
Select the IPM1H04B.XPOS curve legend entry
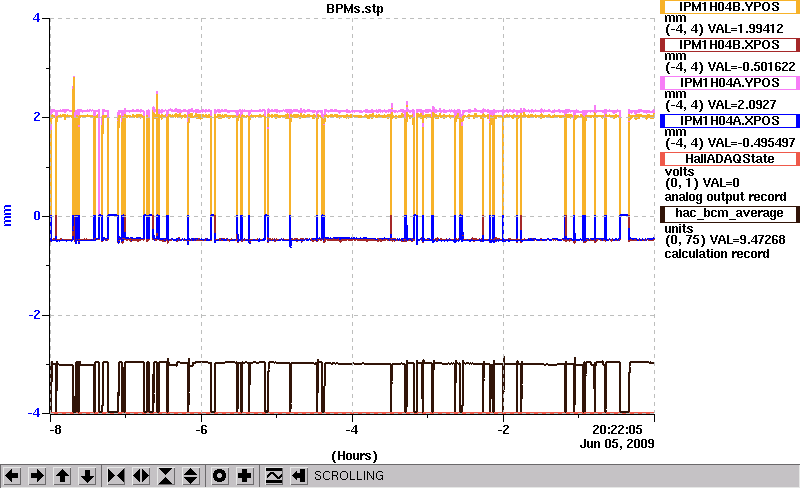pyautogui.click(x=730, y=45)
